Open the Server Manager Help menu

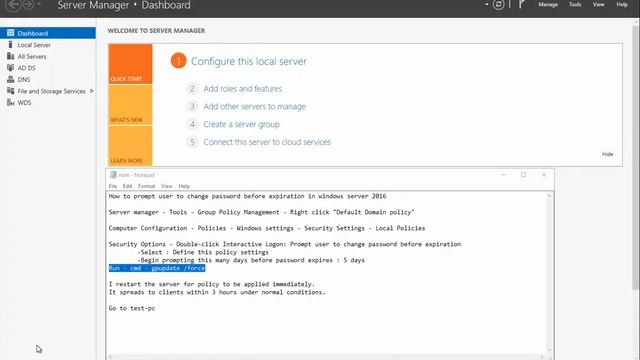622,4
